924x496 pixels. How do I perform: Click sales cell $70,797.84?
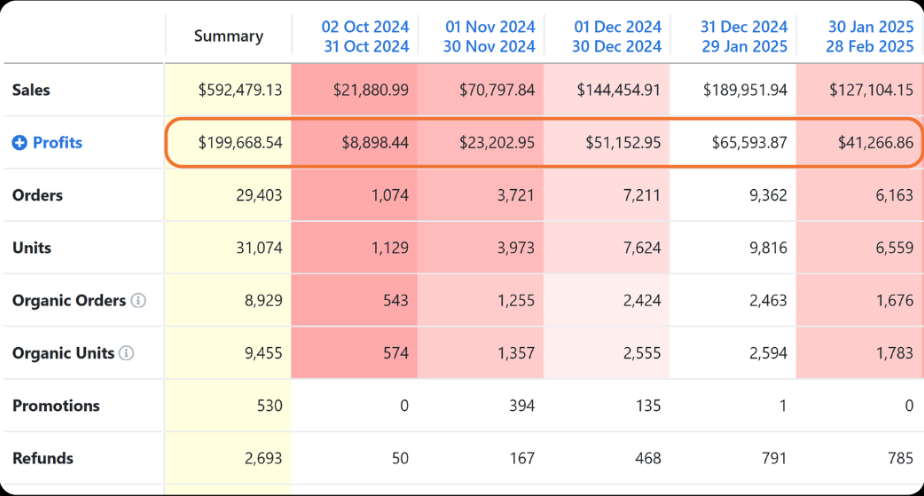tap(497, 90)
